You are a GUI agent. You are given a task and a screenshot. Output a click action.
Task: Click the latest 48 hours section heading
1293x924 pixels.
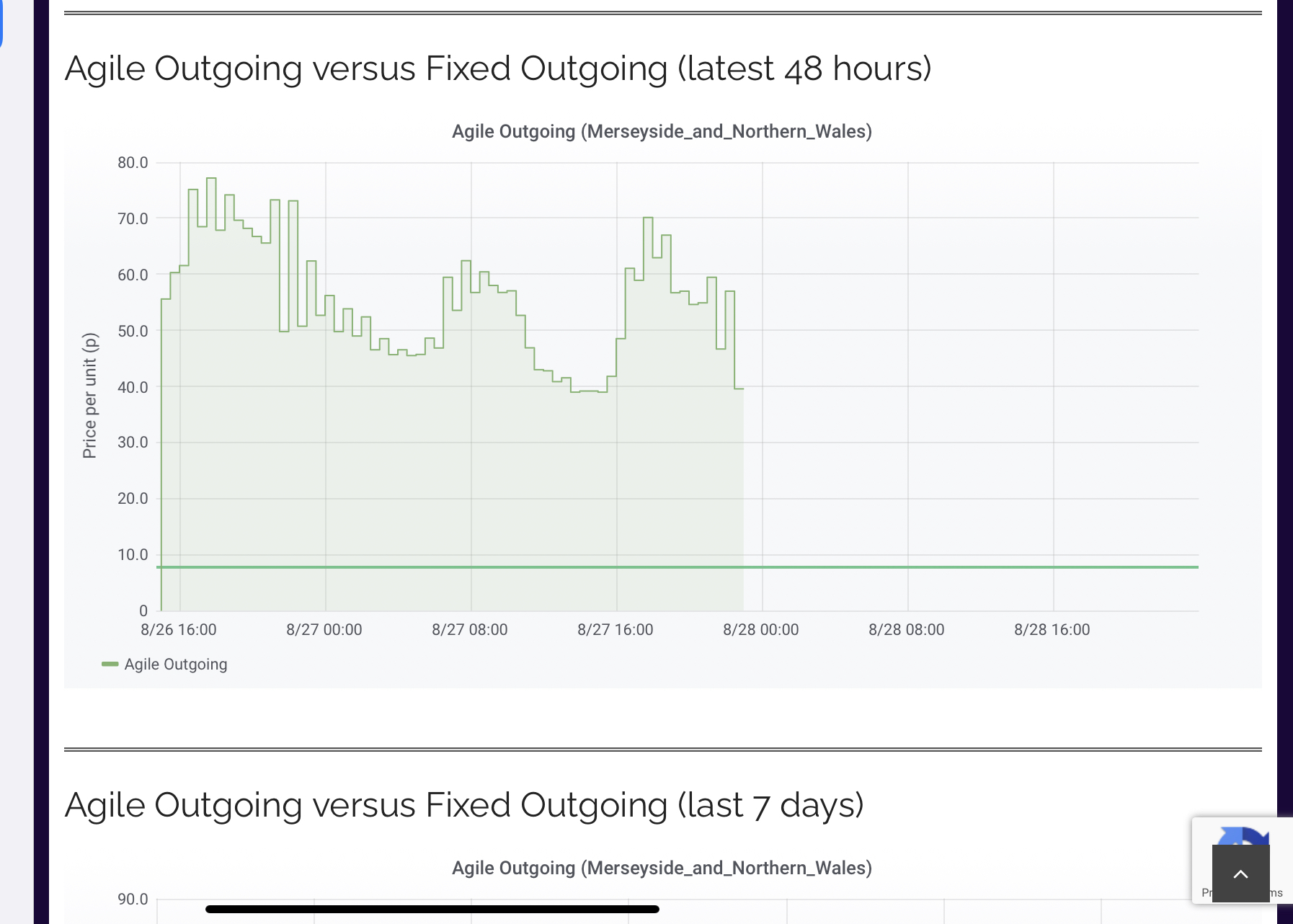pos(498,69)
